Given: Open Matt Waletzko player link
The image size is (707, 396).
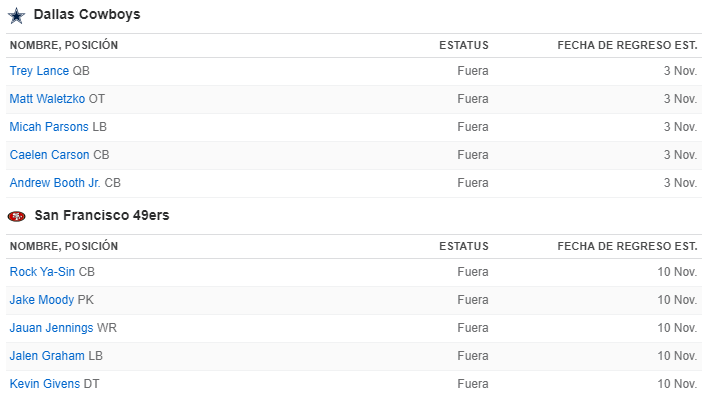Looking at the screenshot, I should [47, 99].
